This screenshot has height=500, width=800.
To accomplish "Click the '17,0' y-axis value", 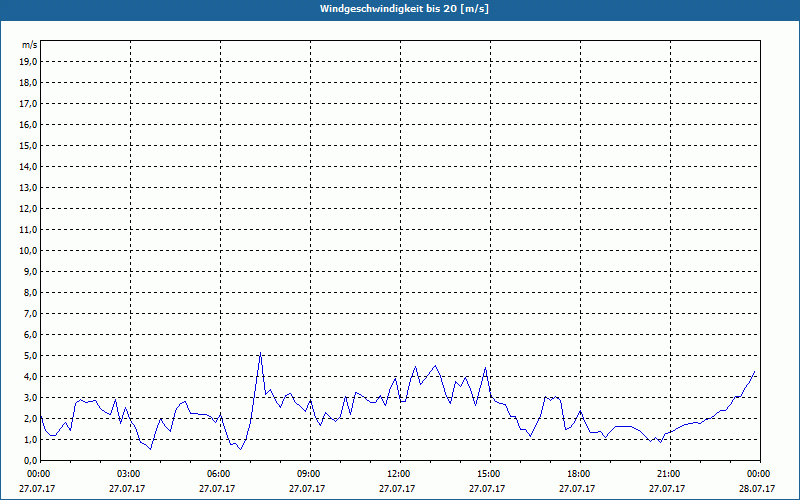I will [29, 104].
